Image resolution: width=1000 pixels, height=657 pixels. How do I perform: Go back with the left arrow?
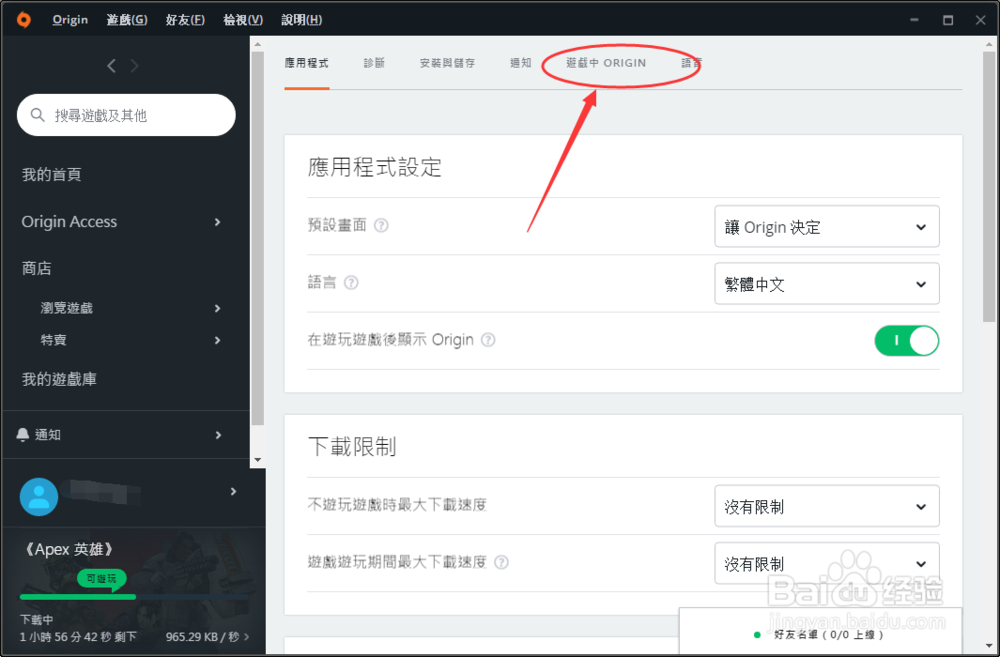click(112, 66)
